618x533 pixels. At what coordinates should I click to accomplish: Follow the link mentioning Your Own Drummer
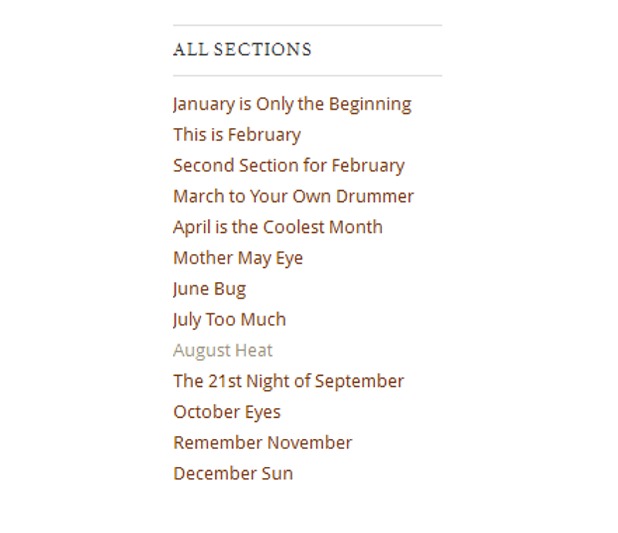pyautogui.click(x=293, y=197)
